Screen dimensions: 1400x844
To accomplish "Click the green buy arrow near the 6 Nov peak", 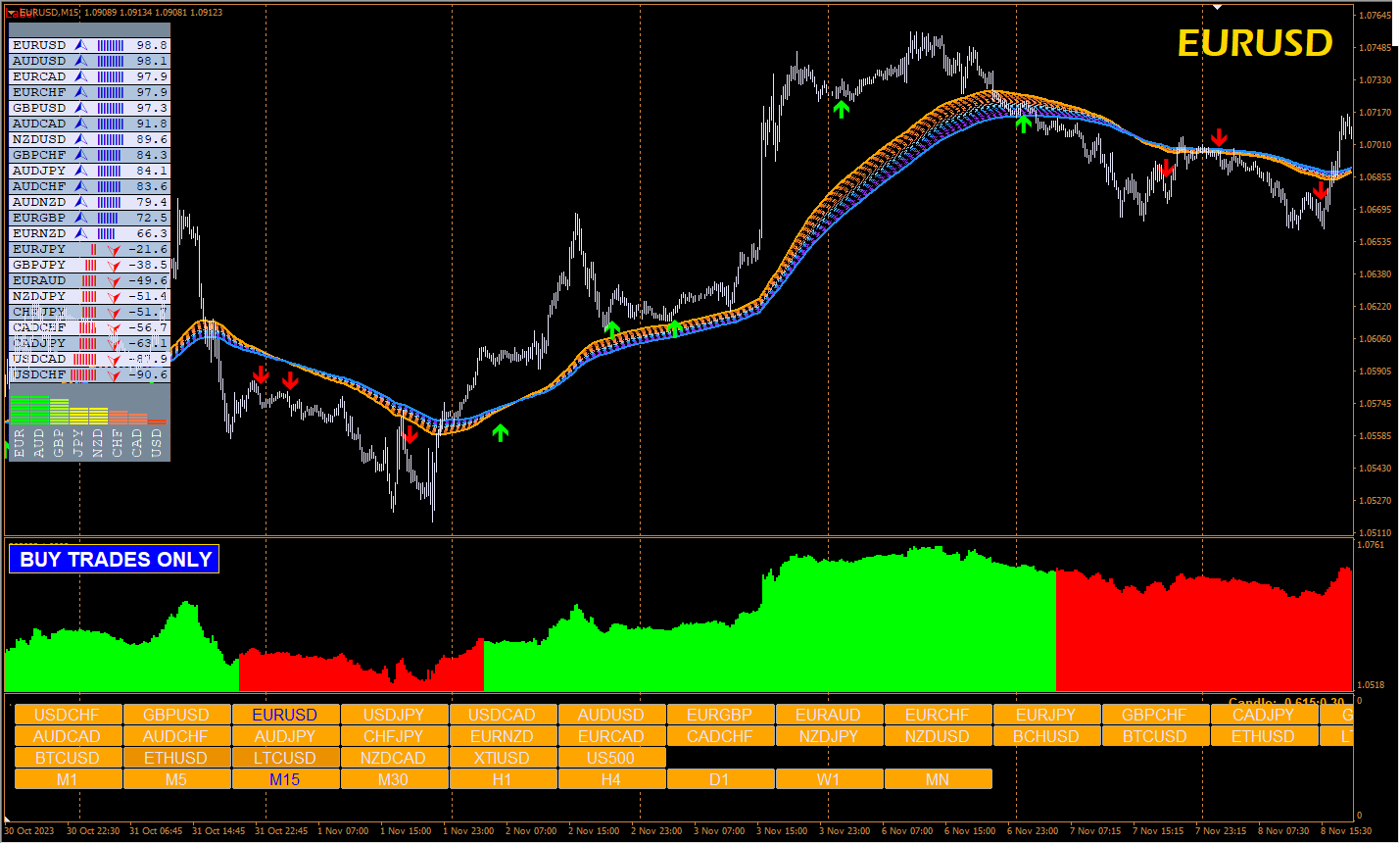I will (1025, 124).
